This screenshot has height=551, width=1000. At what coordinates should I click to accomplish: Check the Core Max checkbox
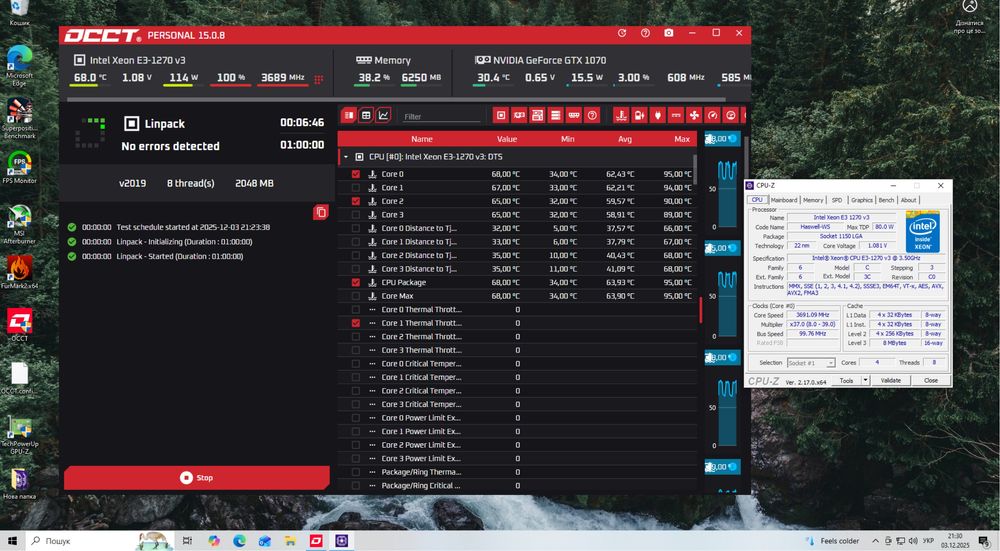pyautogui.click(x=356, y=296)
